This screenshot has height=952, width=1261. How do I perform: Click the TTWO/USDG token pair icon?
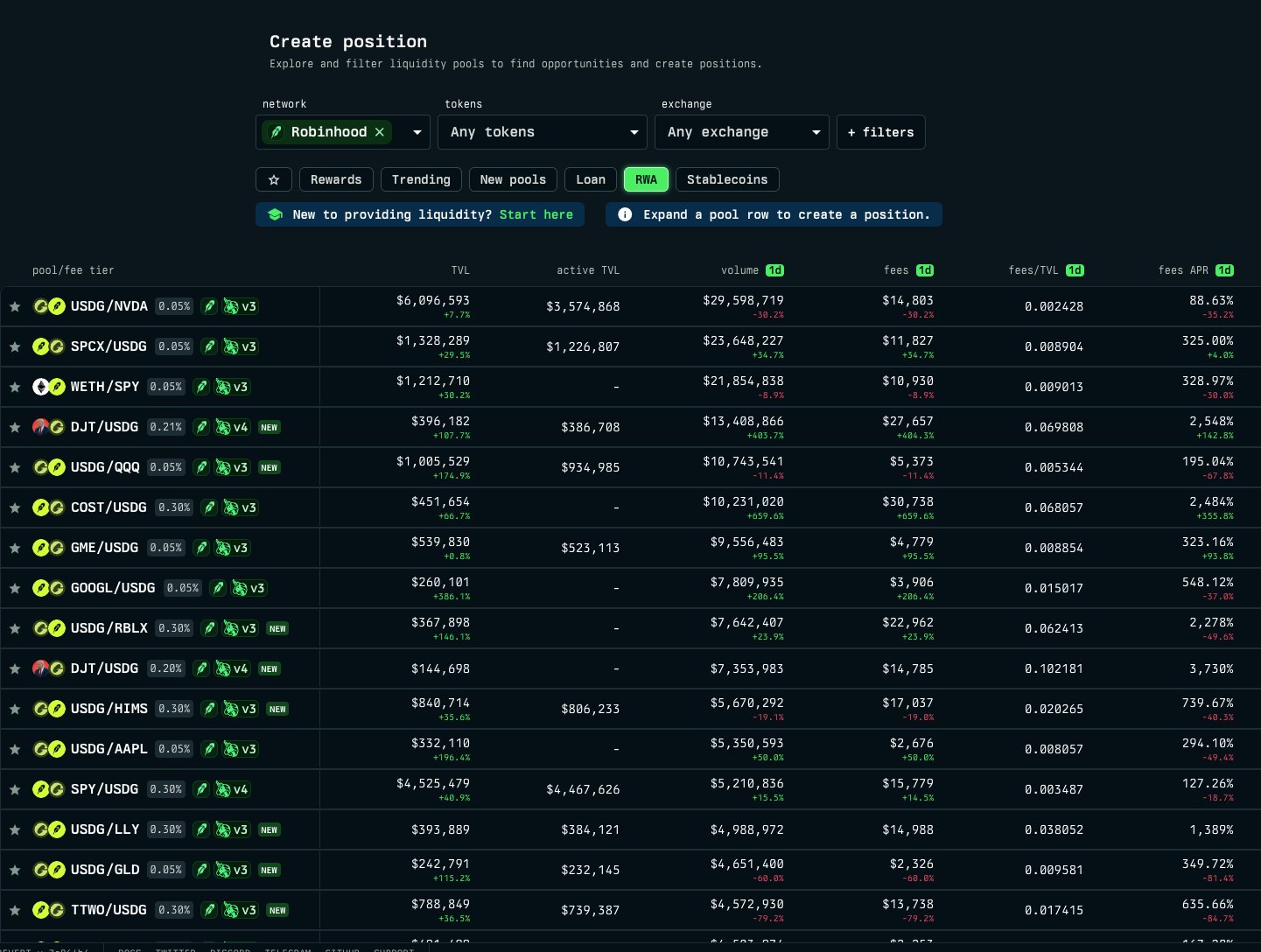(x=49, y=910)
